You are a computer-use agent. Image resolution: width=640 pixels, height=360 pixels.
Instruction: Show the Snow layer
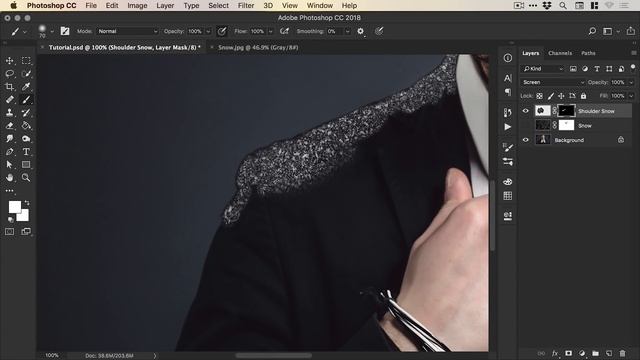click(526, 125)
